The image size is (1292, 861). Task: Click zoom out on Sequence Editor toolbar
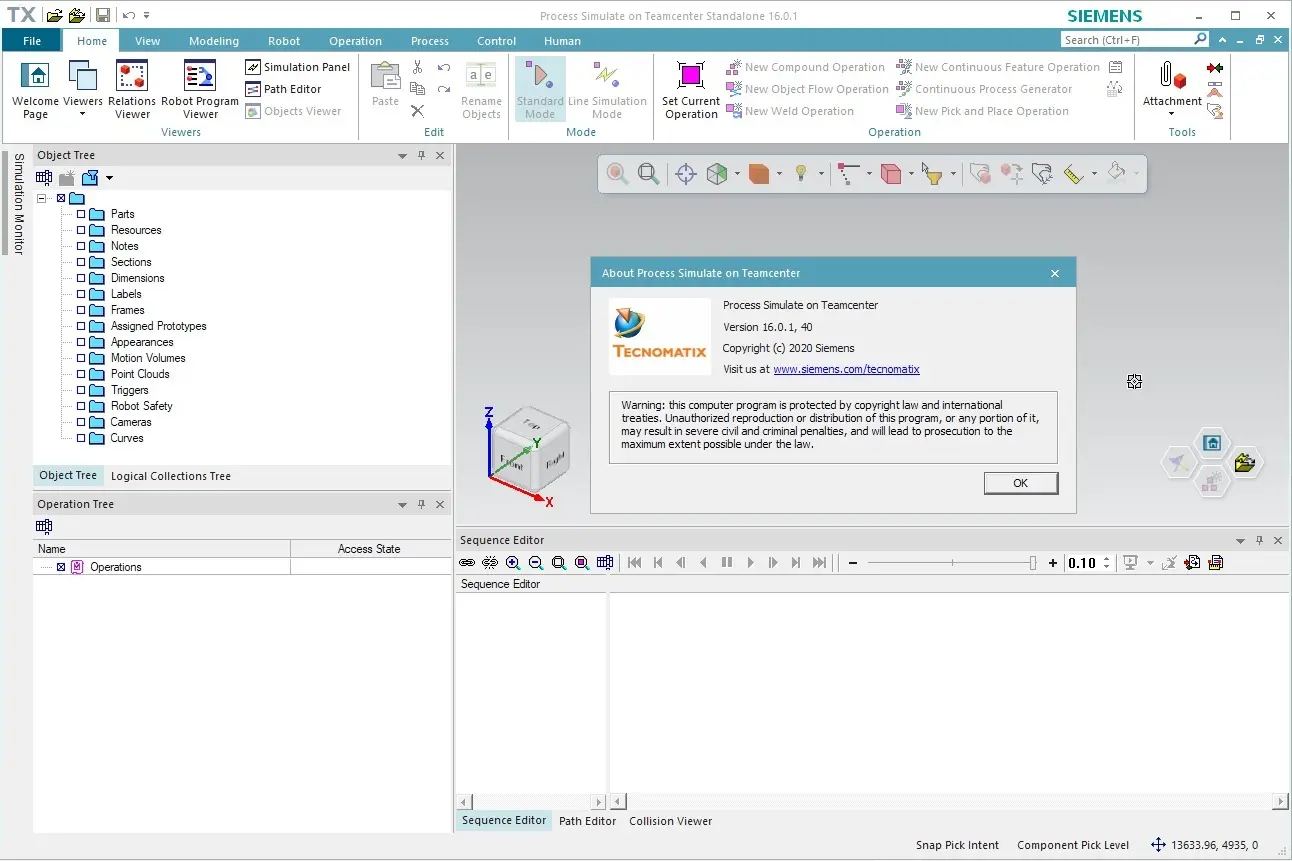tap(536, 563)
